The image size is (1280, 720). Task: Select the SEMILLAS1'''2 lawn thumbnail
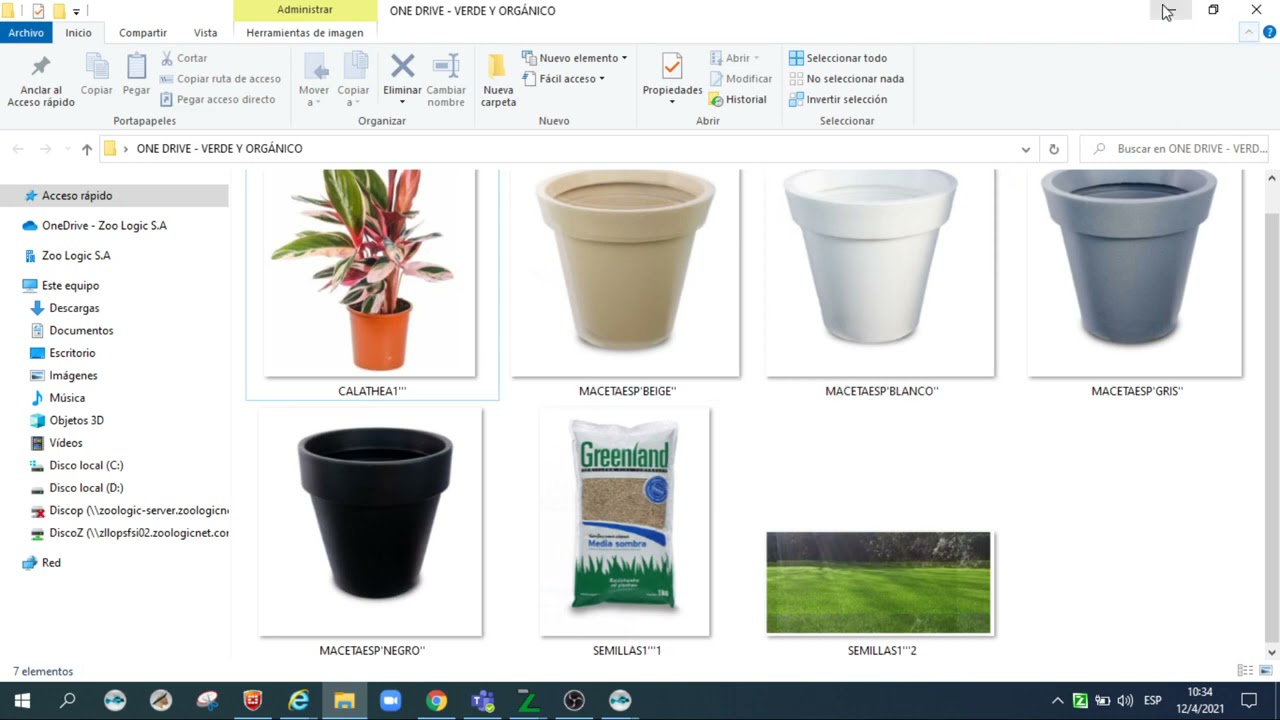click(x=879, y=583)
